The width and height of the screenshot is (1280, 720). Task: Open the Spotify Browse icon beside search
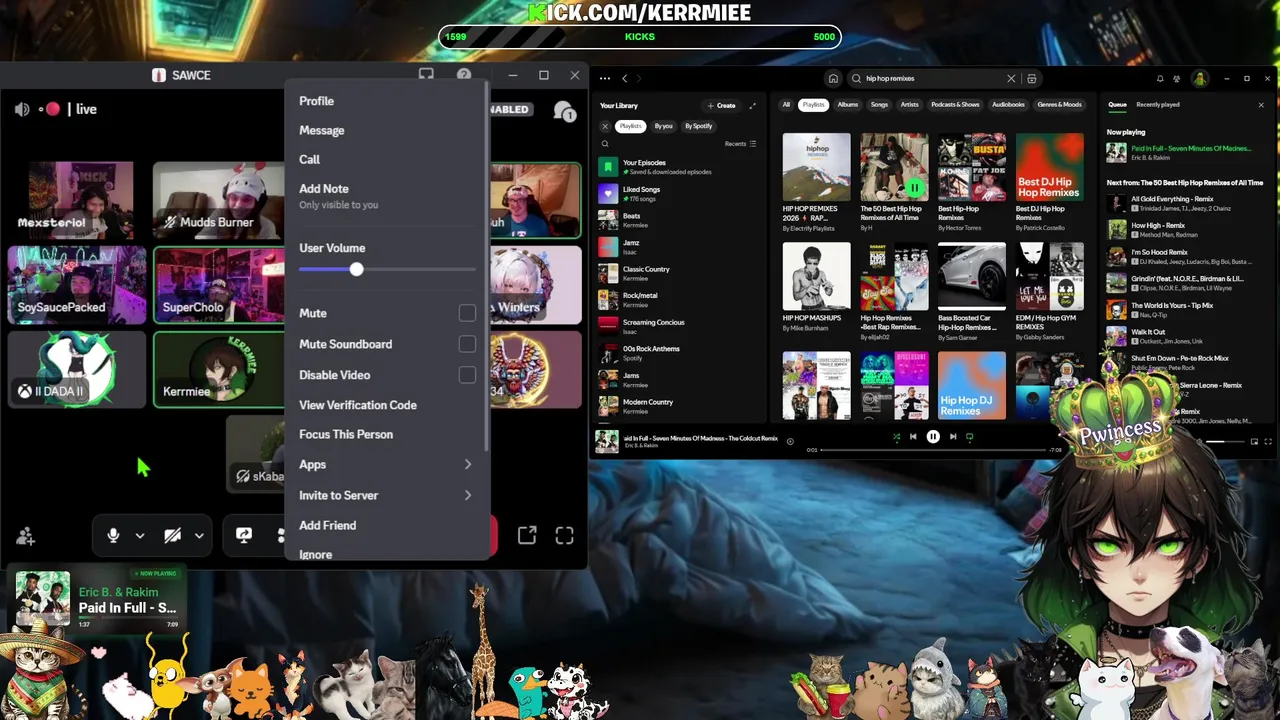coord(1032,78)
